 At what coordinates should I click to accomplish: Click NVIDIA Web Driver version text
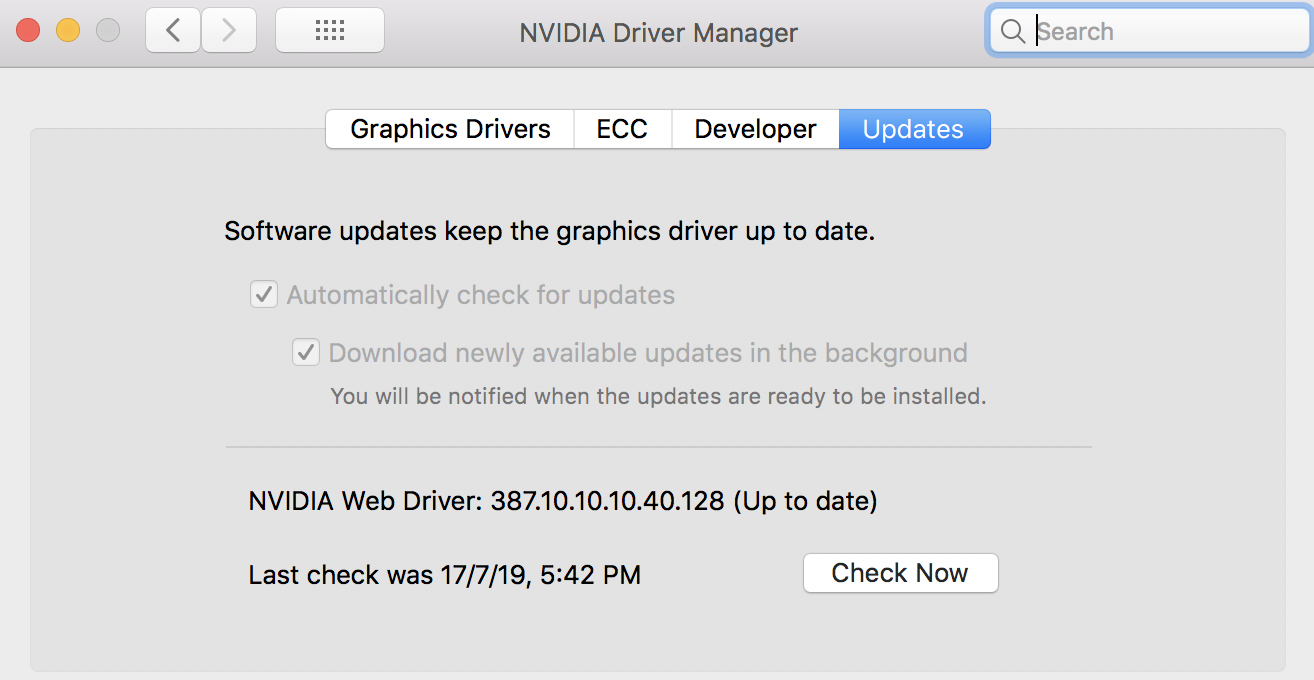coord(563,500)
